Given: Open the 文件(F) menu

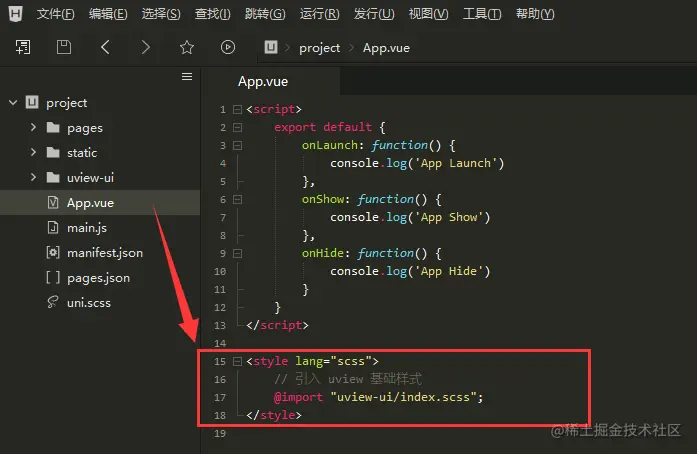Looking at the screenshot, I should (56, 14).
